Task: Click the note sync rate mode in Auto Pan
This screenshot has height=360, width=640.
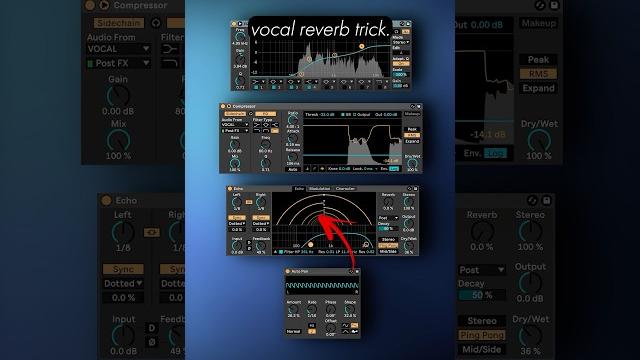Action: point(312,331)
